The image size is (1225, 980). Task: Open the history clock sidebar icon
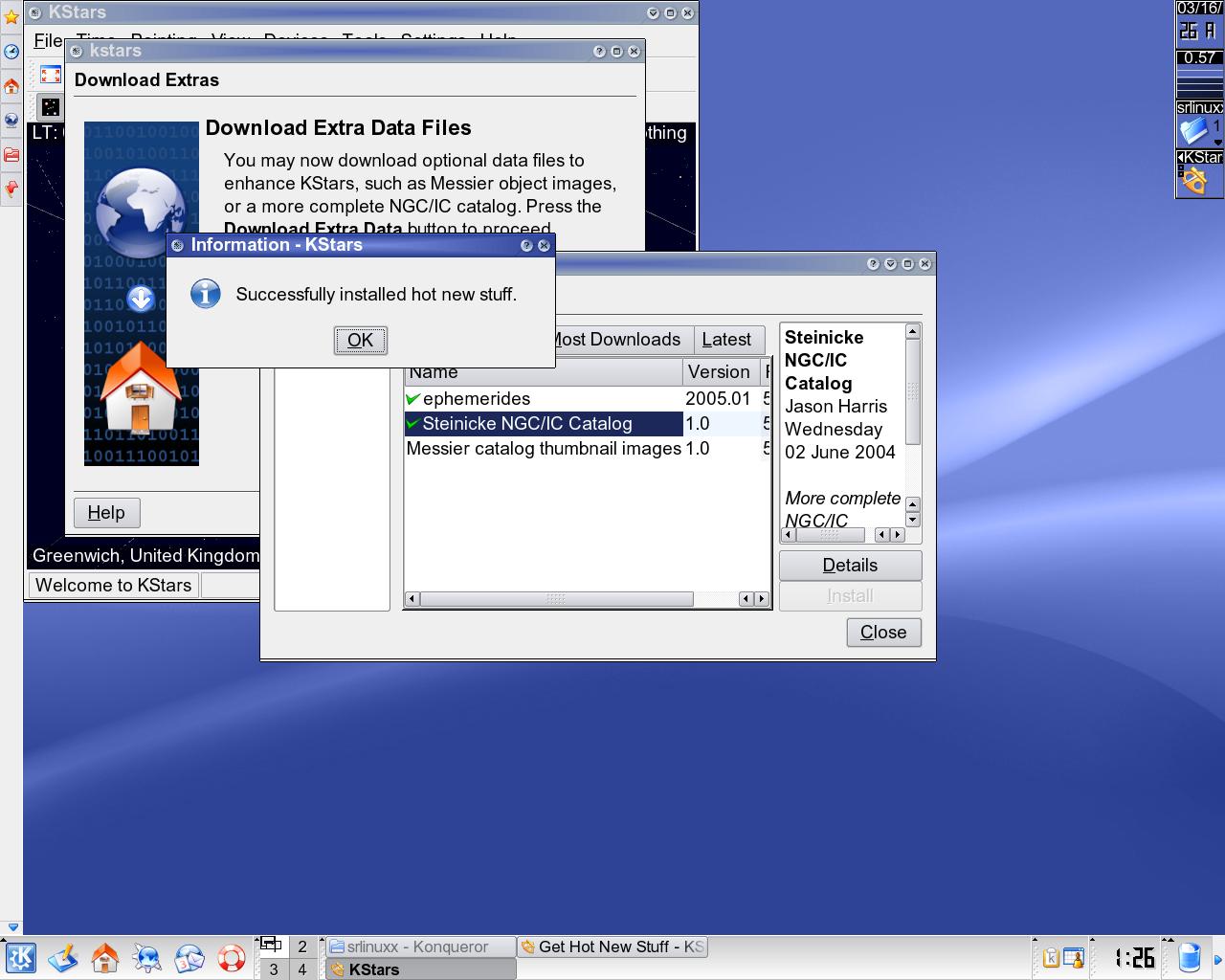[11, 52]
